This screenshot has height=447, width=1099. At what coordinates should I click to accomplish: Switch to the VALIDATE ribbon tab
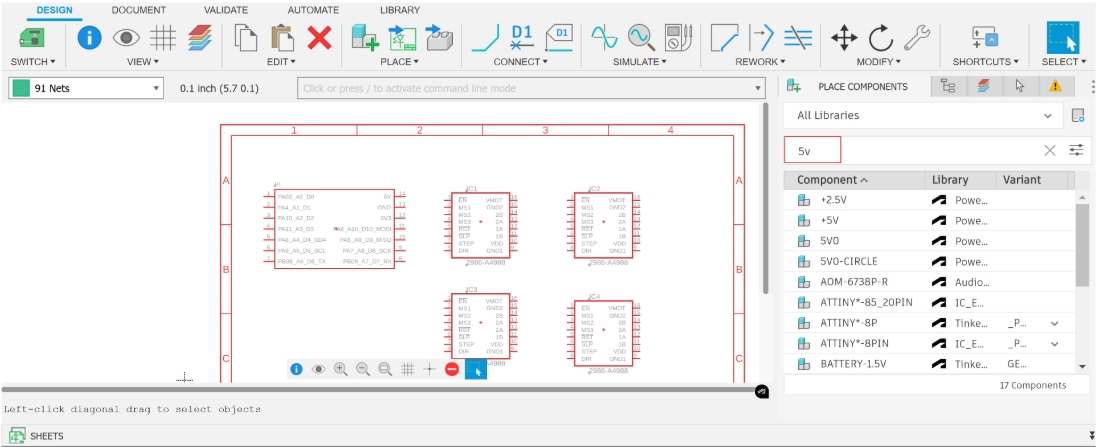coord(226,10)
